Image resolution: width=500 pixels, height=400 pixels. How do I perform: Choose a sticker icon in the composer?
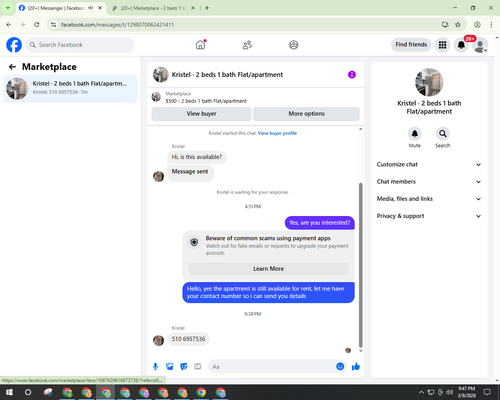pyautogui.click(x=183, y=367)
